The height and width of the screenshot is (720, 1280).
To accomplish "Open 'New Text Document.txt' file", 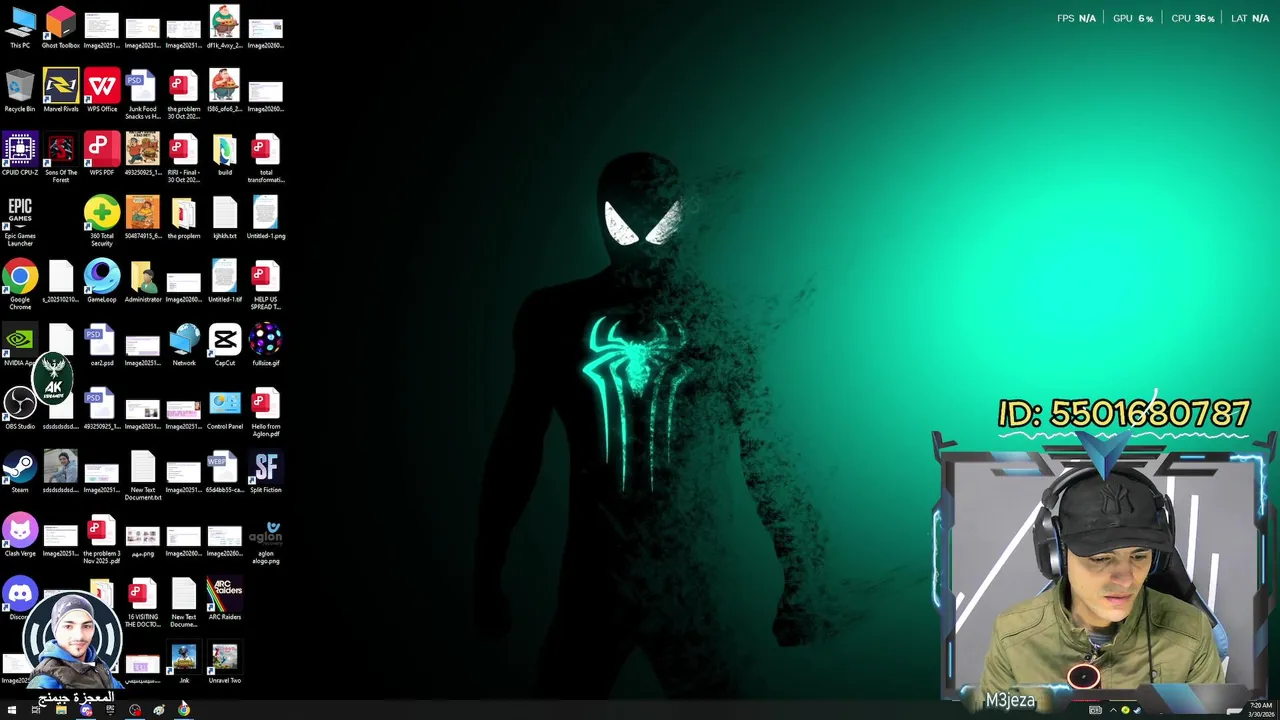I will (x=143, y=476).
